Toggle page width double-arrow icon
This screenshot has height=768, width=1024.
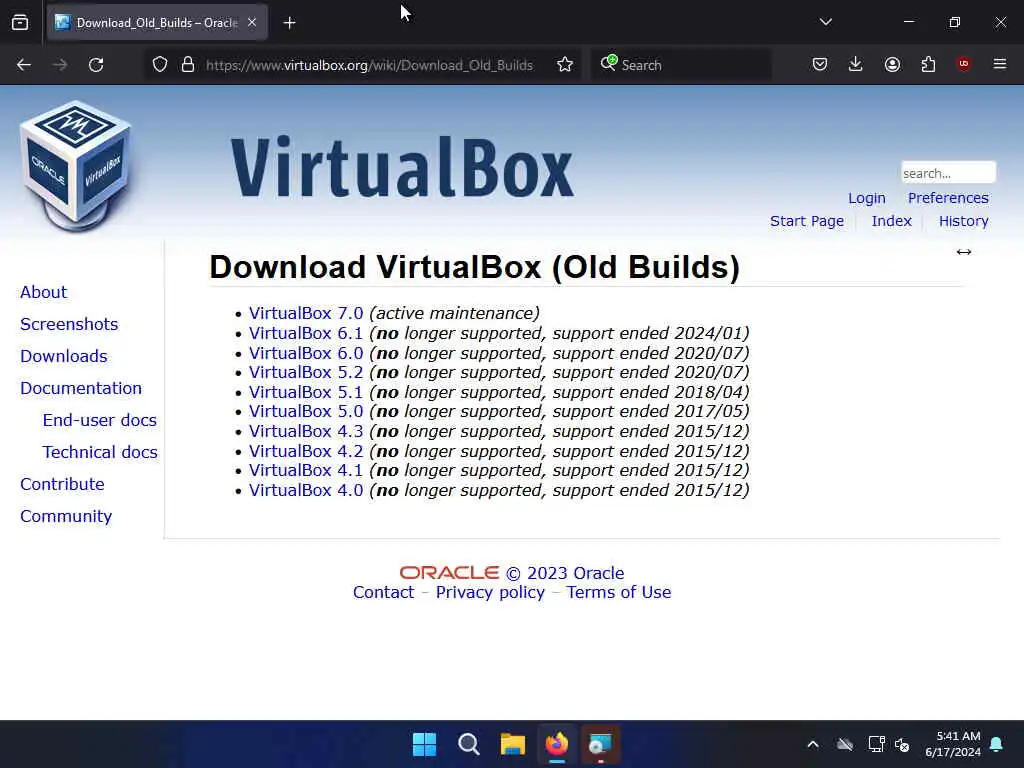964,252
